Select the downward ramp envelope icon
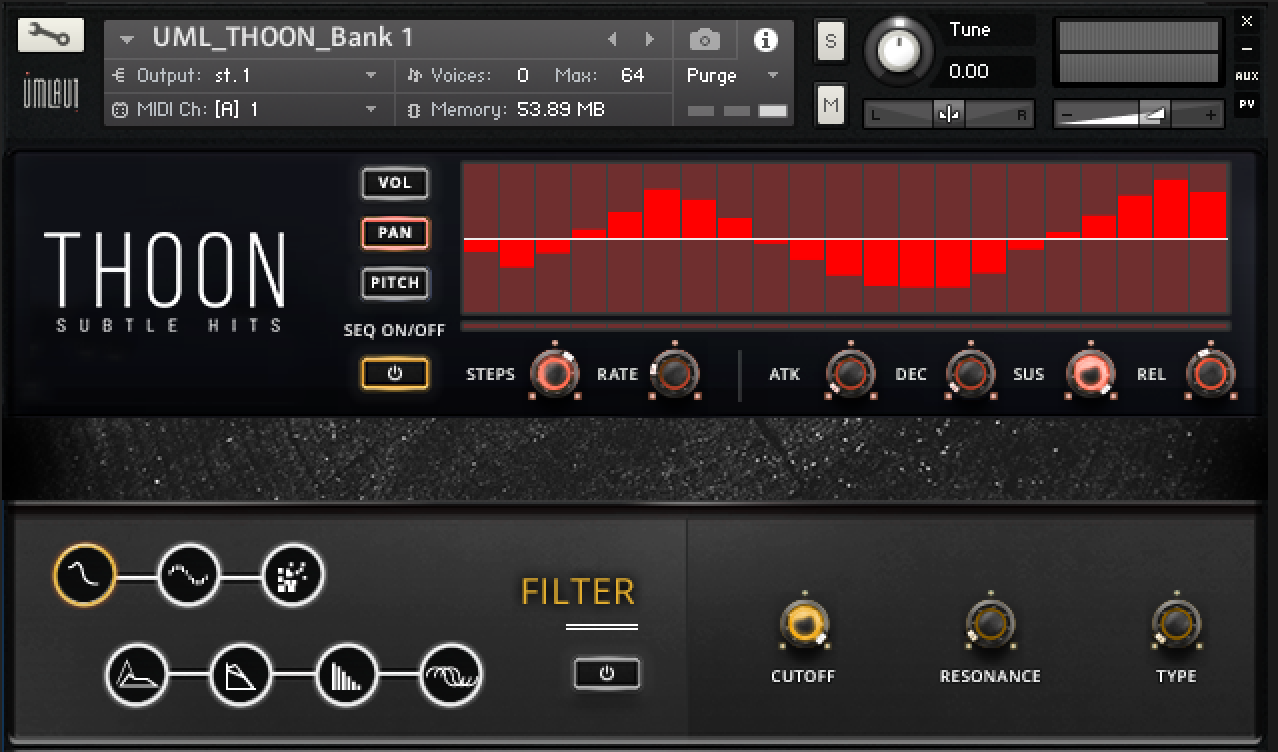Viewport: 1278px width, 752px height. 240,674
